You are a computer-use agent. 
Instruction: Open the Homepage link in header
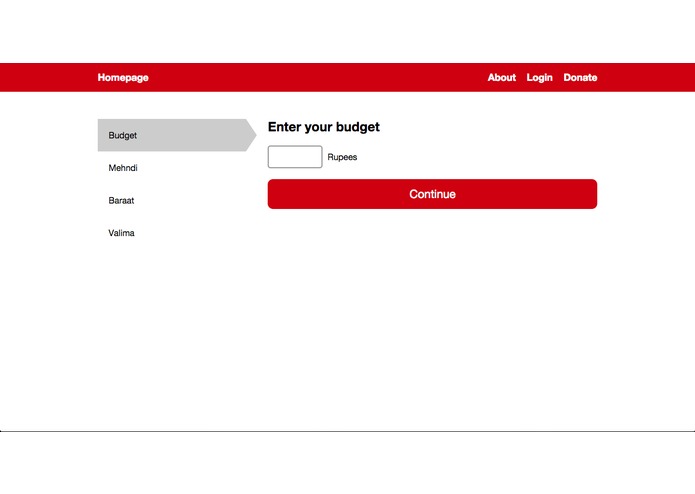pyautogui.click(x=123, y=78)
